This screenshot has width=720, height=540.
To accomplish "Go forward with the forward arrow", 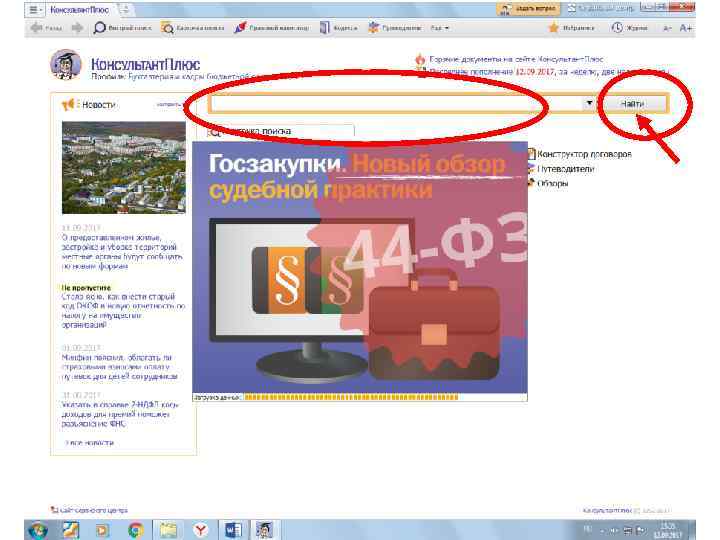I will (x=78, y=28).
